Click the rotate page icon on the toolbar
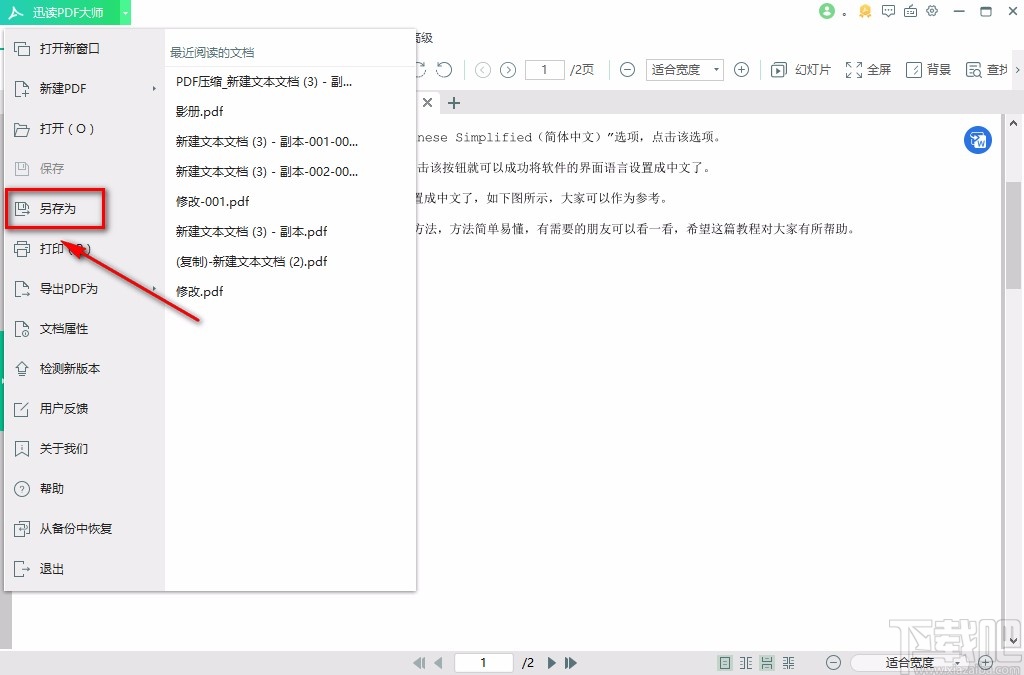Screen dimensions: 1024x675 tap(444, 70)
